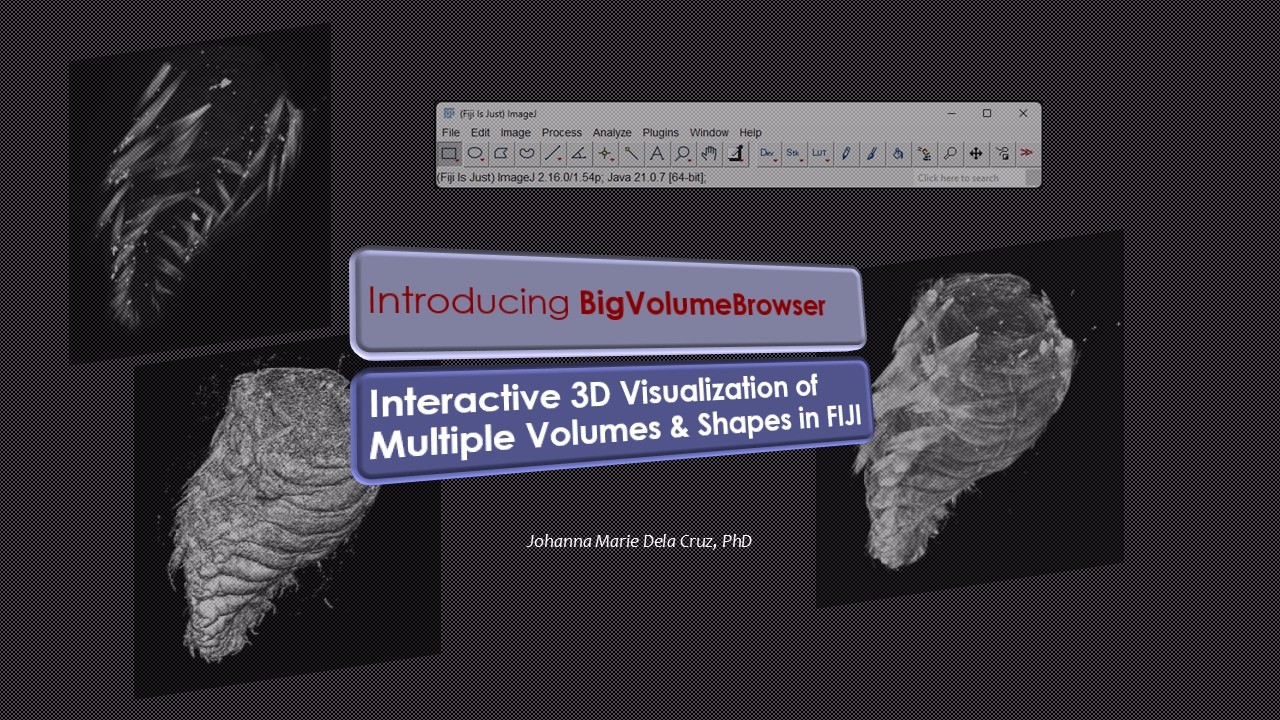Maximize the ImageJ window
Image resolution: width=1280 pixels, height=720 pixels.
(x=987, y=114)
